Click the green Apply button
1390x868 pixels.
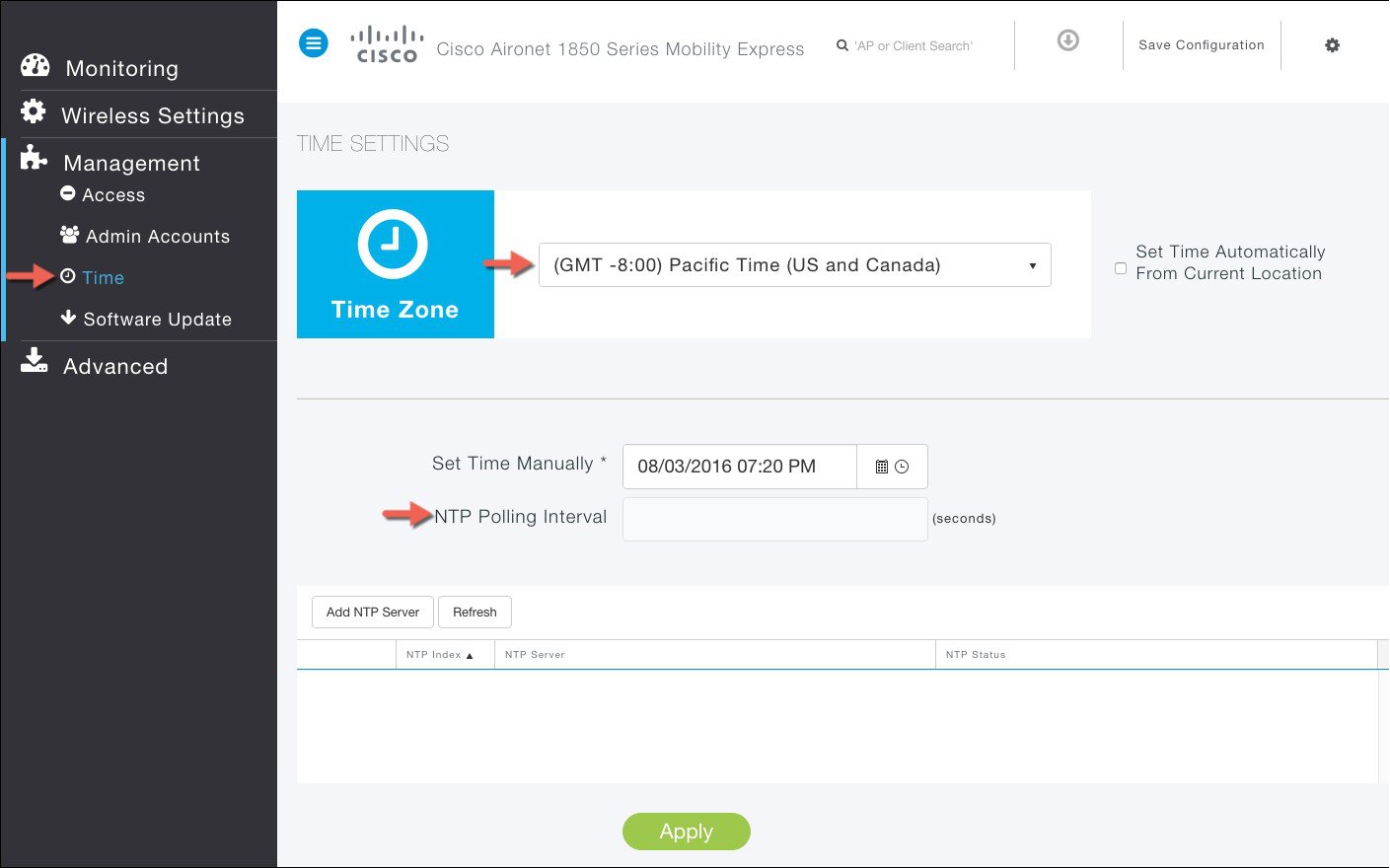pos(687,832)
